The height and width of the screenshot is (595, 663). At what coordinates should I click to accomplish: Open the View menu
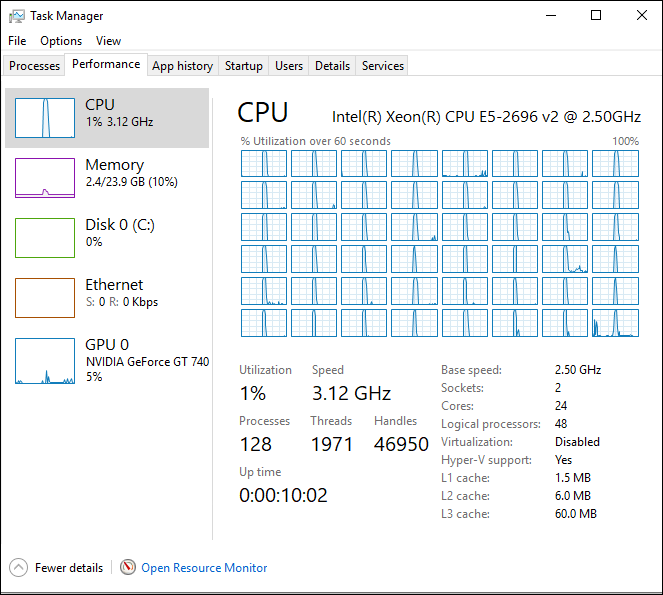[108, 41]
